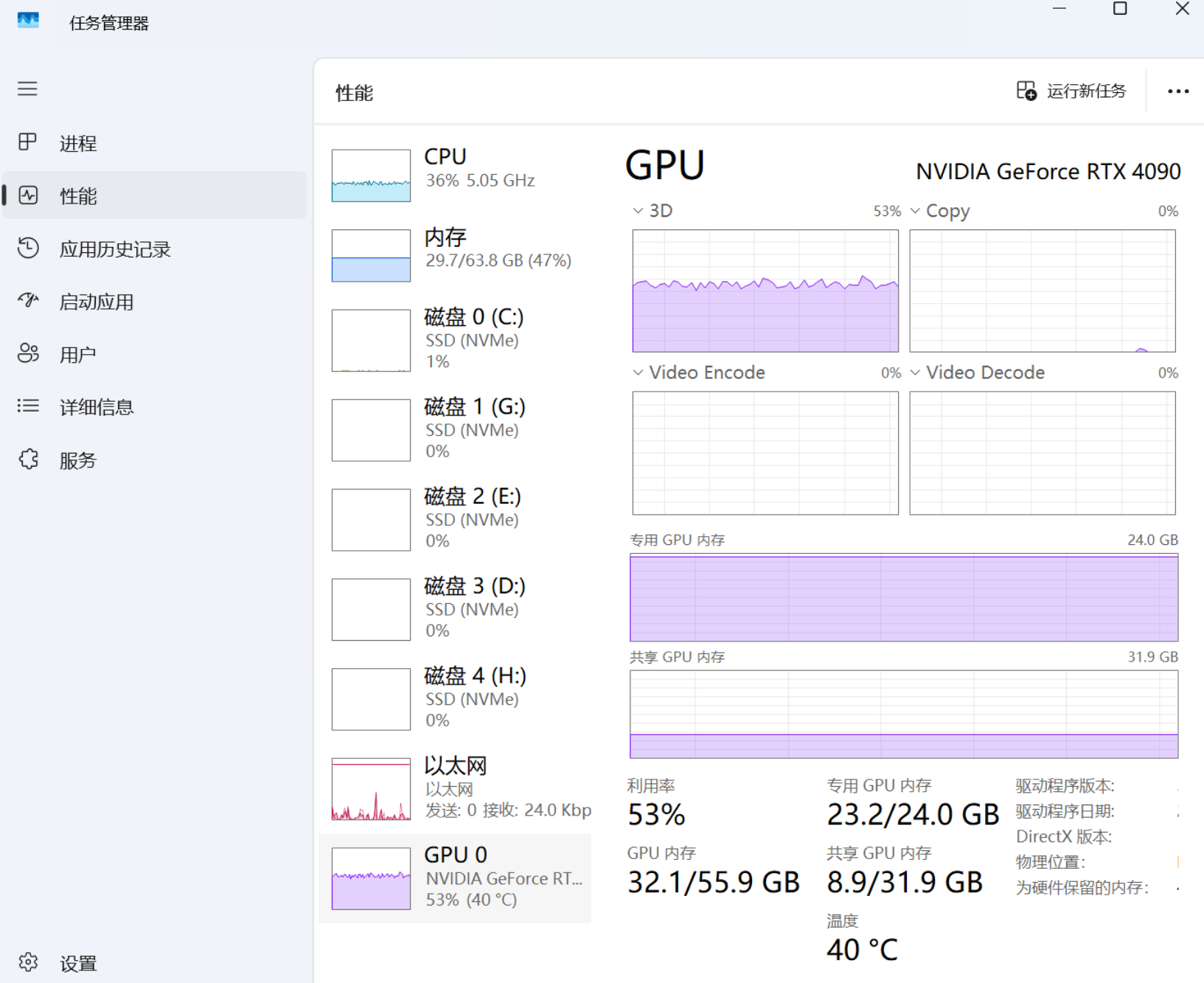Select 内存 memory usage entry
This screenshot has height=983, width=1204.
pos(457,254)
